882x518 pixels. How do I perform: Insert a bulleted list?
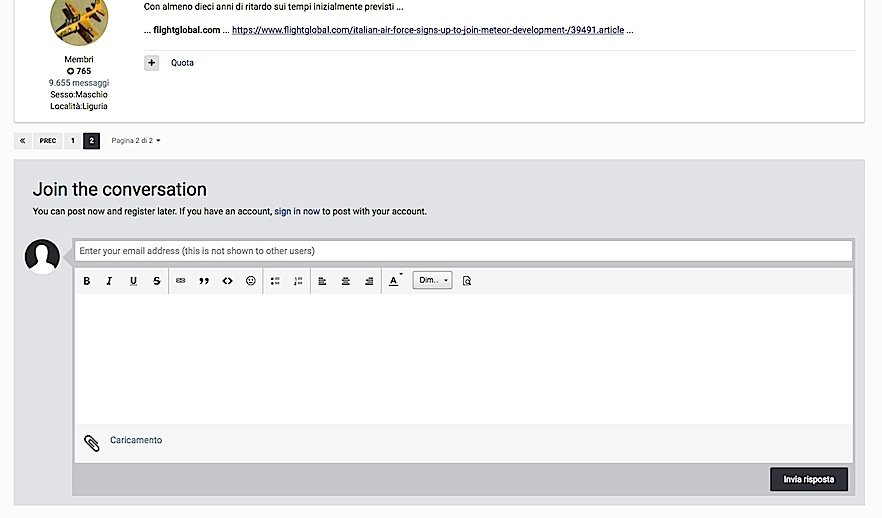point(275,281)
